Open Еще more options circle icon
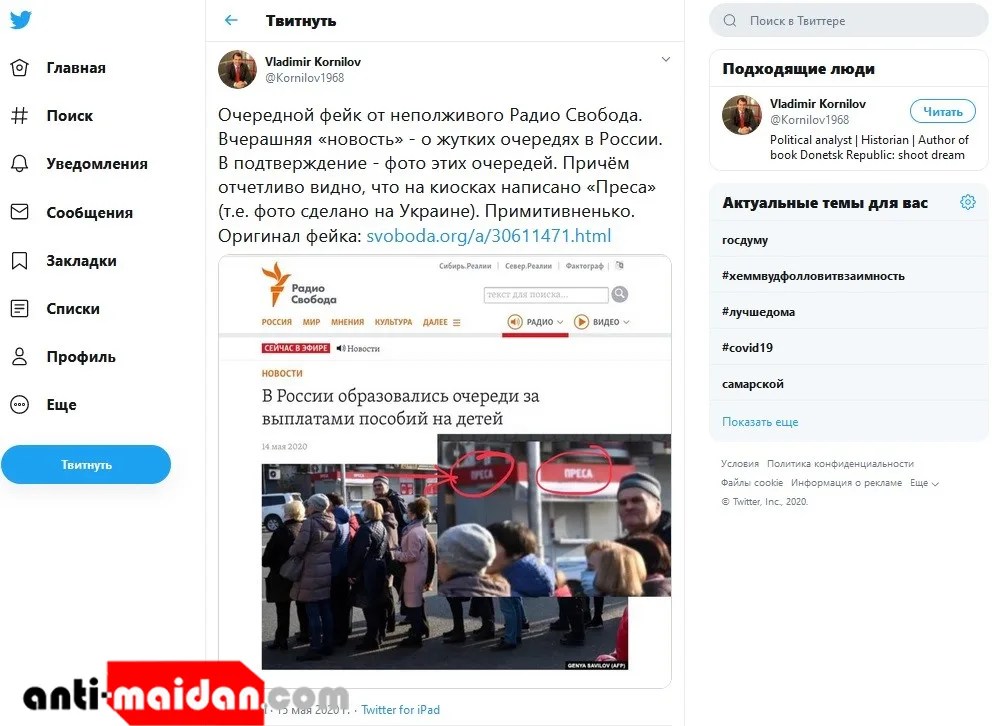Viewport: 992px width, 726px height. [x=20, y=405]
